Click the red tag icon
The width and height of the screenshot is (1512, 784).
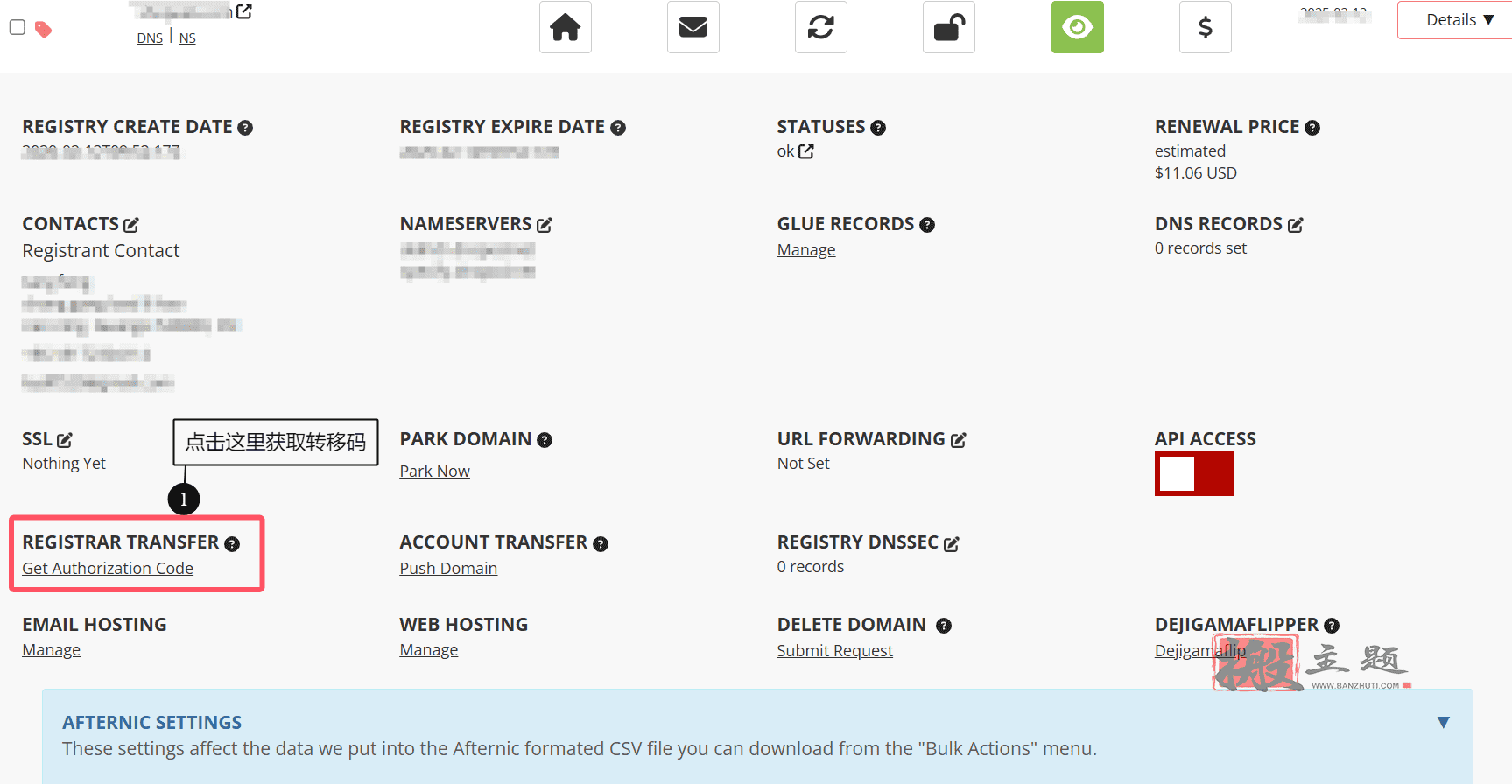tap(43, 30)
